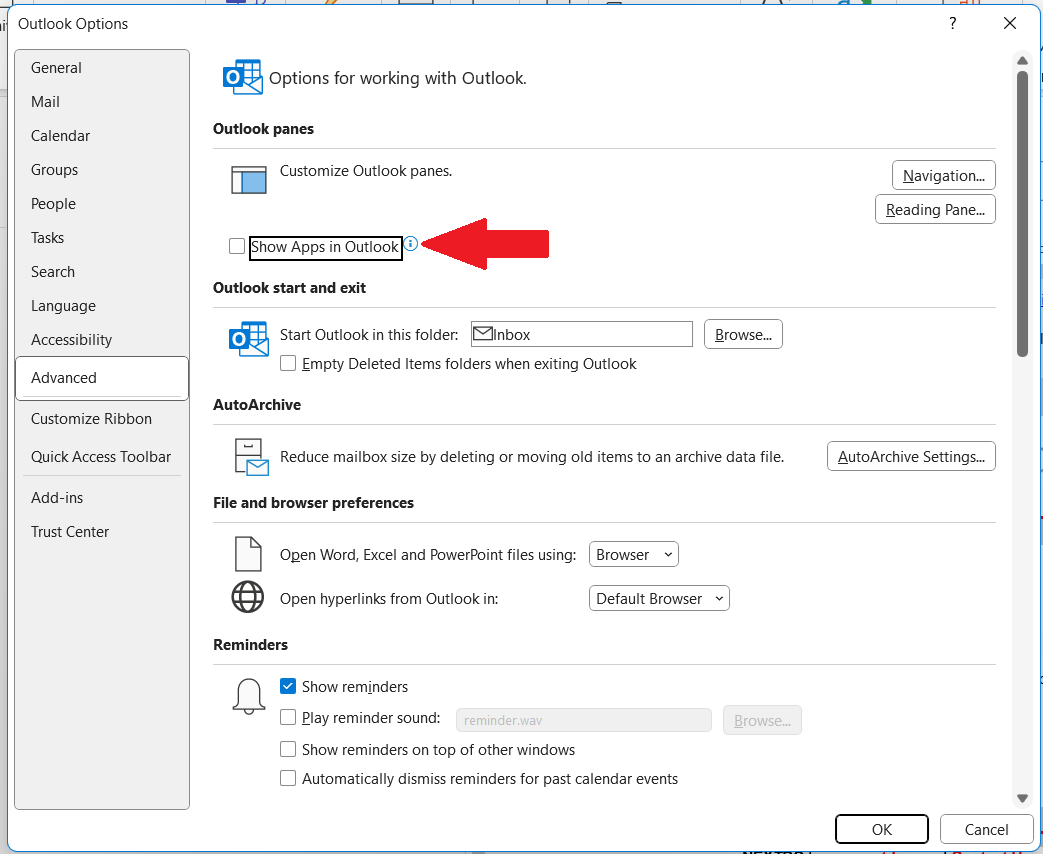Open AutoArchive Settings...
The height and width of the screenshot is (854, 1043).
pos(911,456)
